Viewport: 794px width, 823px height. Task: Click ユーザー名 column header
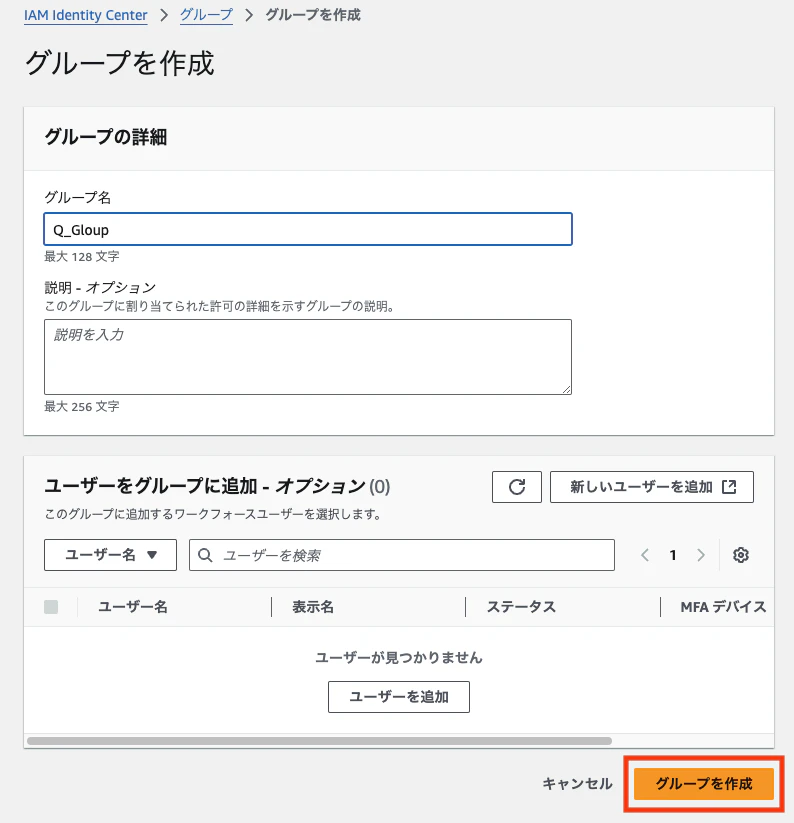click(x=133, y=607)
